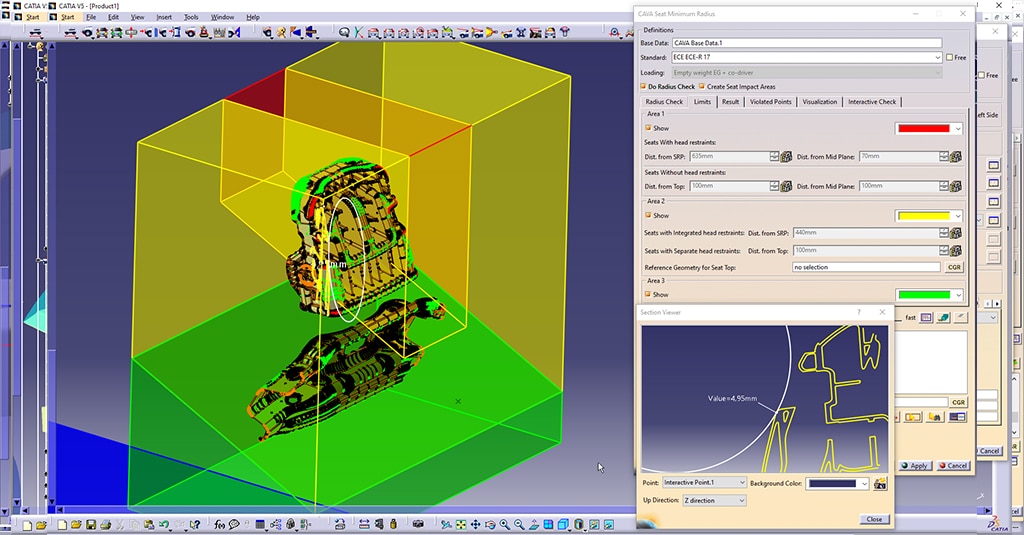Viewport: 1024px width, 535px height.
Task: Click the Section Viewer help question mark
Action: coord(859,312)
